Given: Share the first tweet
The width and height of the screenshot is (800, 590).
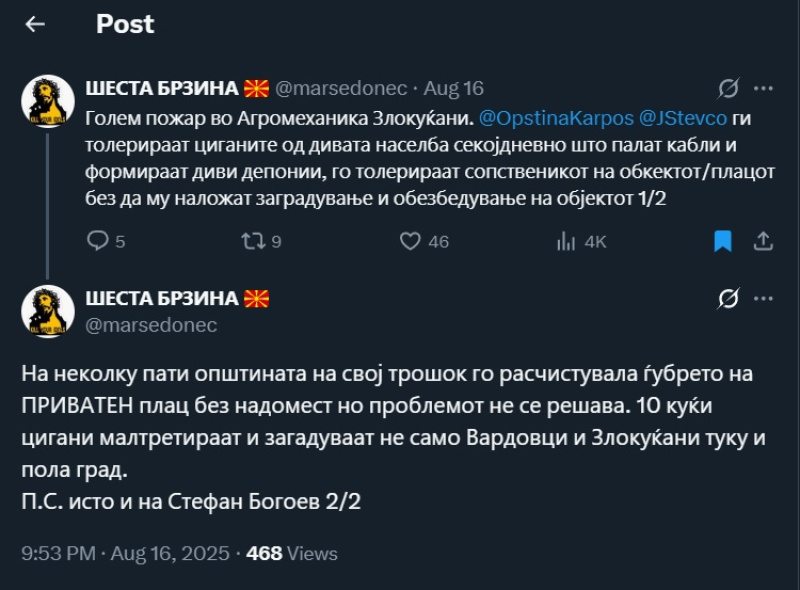Looking at the screenshot, I should (762, 241).
